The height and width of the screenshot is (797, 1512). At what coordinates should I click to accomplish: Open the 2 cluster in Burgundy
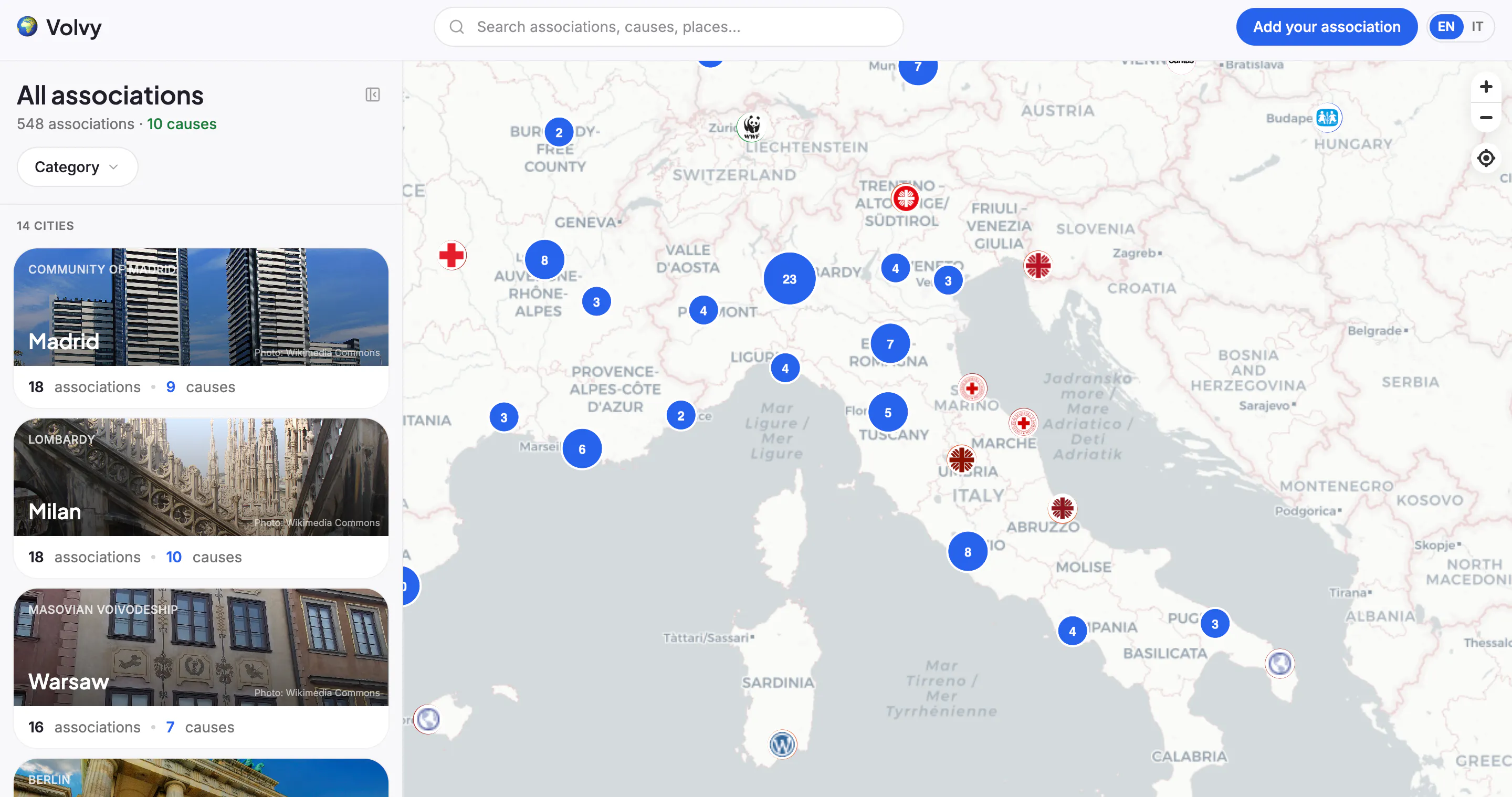click(559, 133)
